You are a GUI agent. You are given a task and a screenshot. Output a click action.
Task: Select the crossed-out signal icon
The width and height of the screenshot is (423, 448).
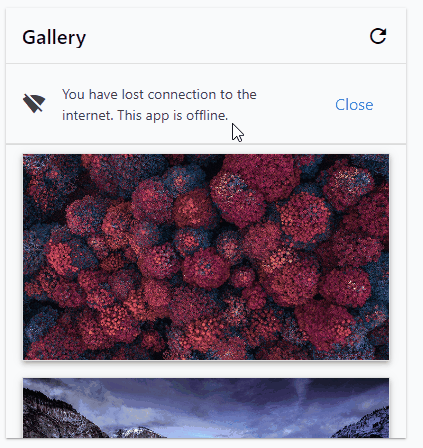pyautogui.click(x=34, y=103)
